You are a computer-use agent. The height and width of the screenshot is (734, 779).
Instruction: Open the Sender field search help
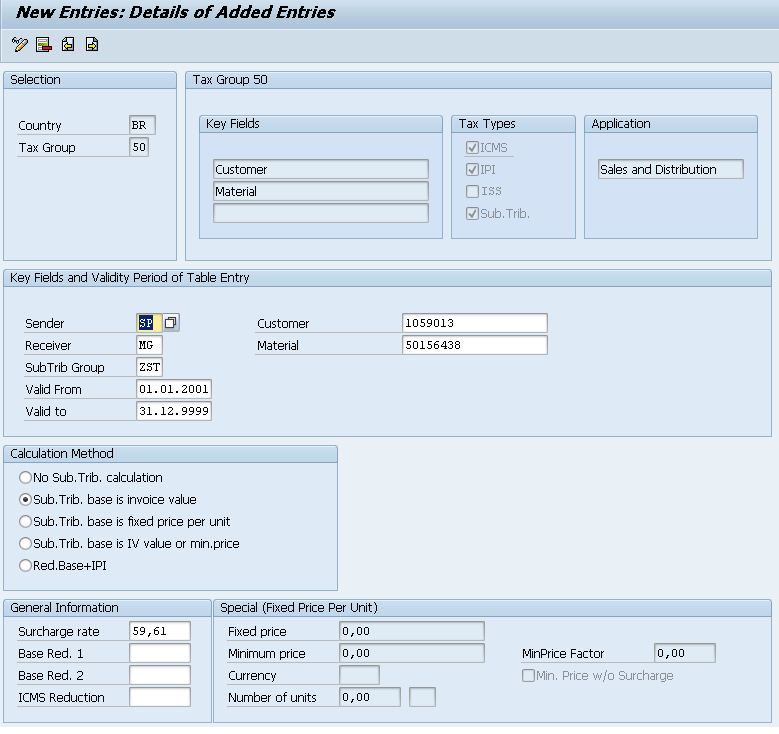coord(171,323)
